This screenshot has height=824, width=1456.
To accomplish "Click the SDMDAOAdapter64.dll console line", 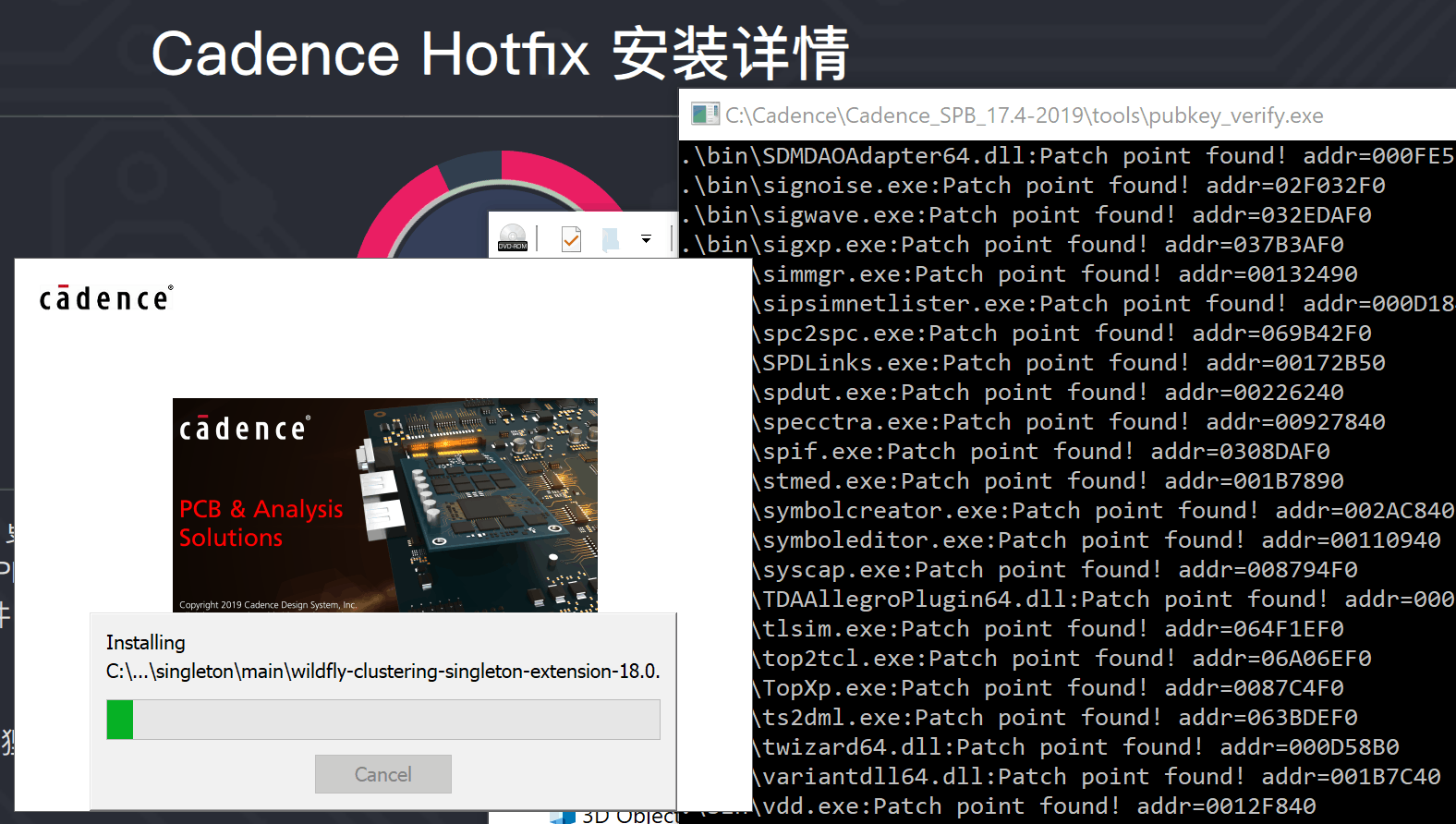I will 1067,155.
